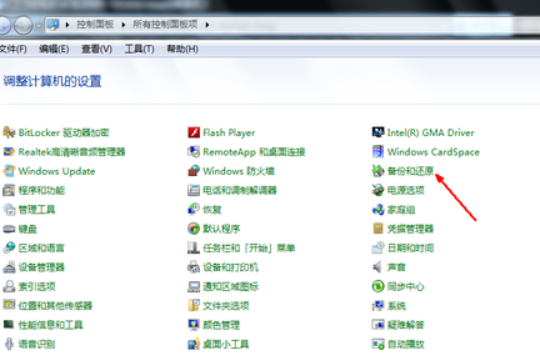540x361 pixels.
Task: Open the 通知区域图标 link
Action: coord(231,287)
